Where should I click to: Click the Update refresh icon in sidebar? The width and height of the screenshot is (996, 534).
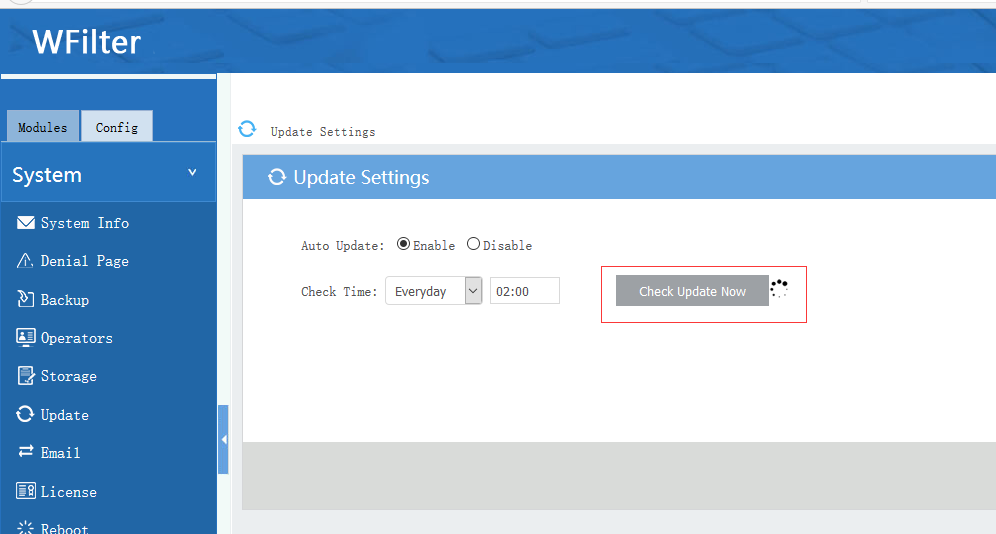point(25,414)
